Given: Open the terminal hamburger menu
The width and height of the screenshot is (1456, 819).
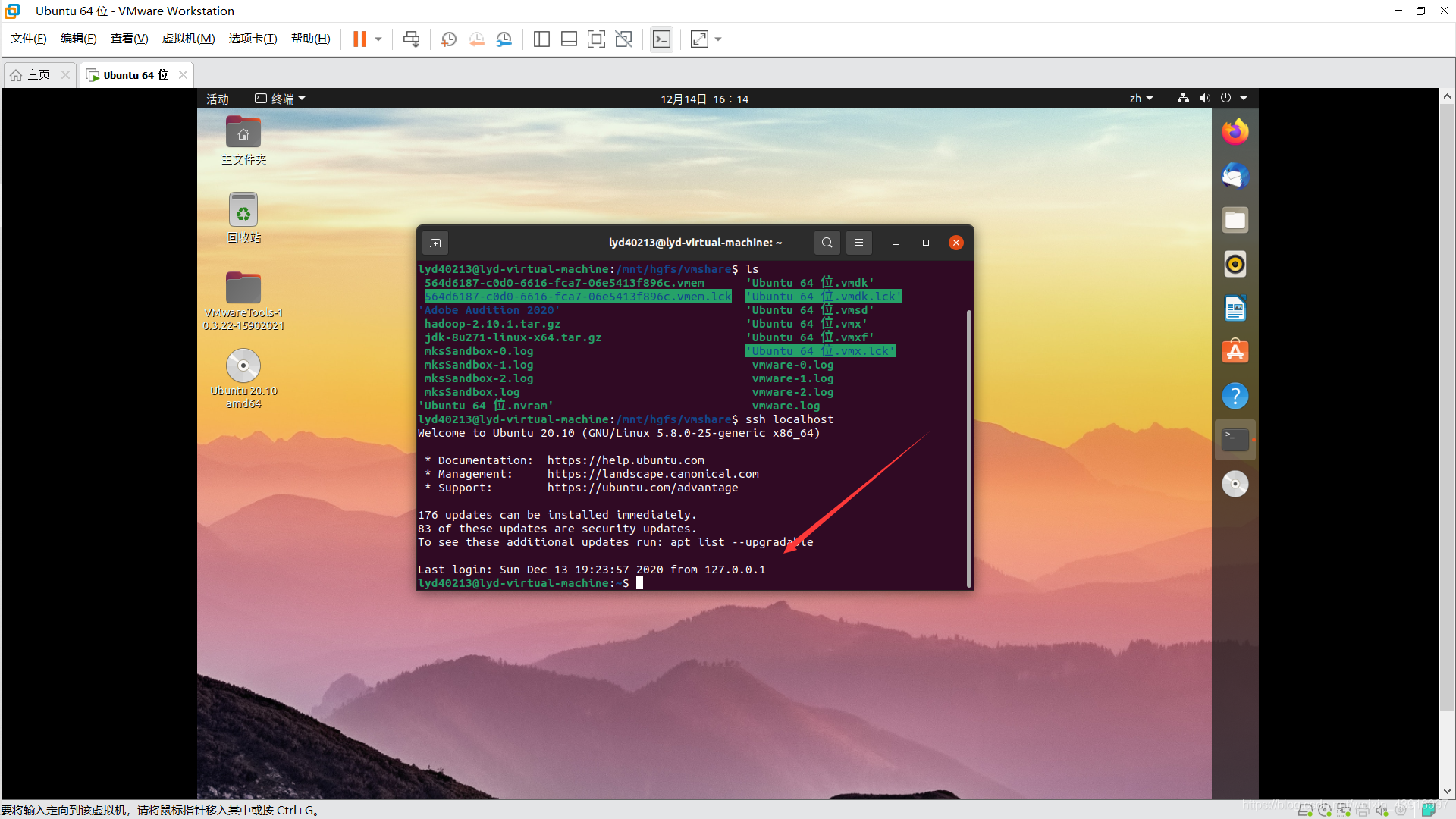Looking at the screenshot, I should (859, 243).
